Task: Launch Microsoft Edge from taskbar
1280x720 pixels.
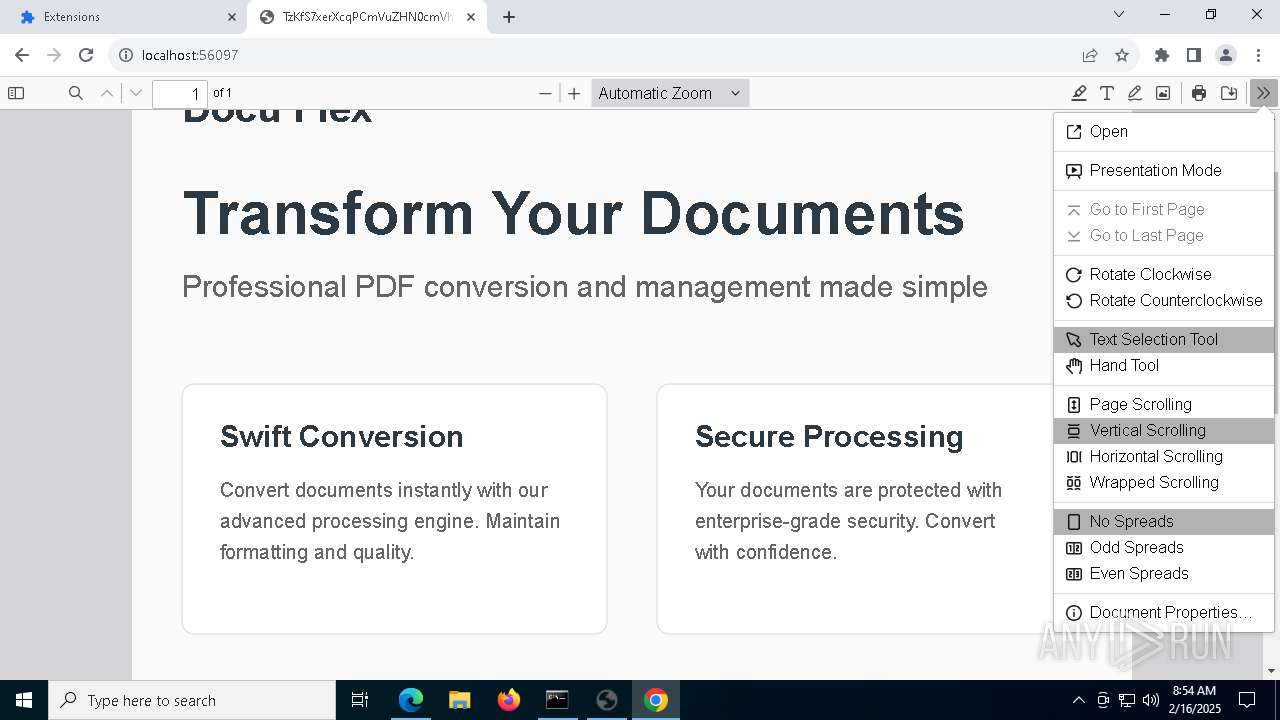Action: click(411, 700)
